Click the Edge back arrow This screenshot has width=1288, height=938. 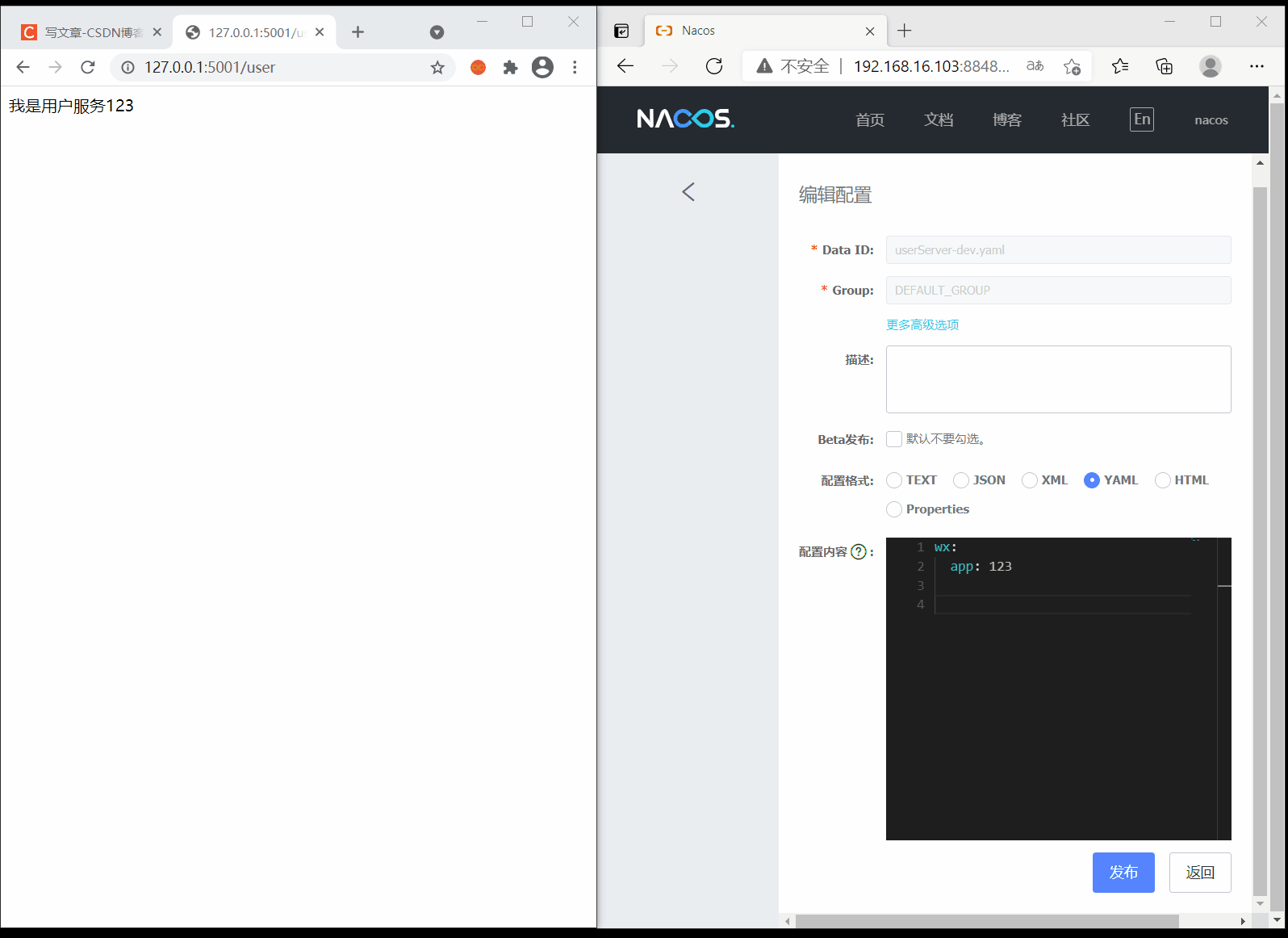pyautogui.click(x=625, y=66)
